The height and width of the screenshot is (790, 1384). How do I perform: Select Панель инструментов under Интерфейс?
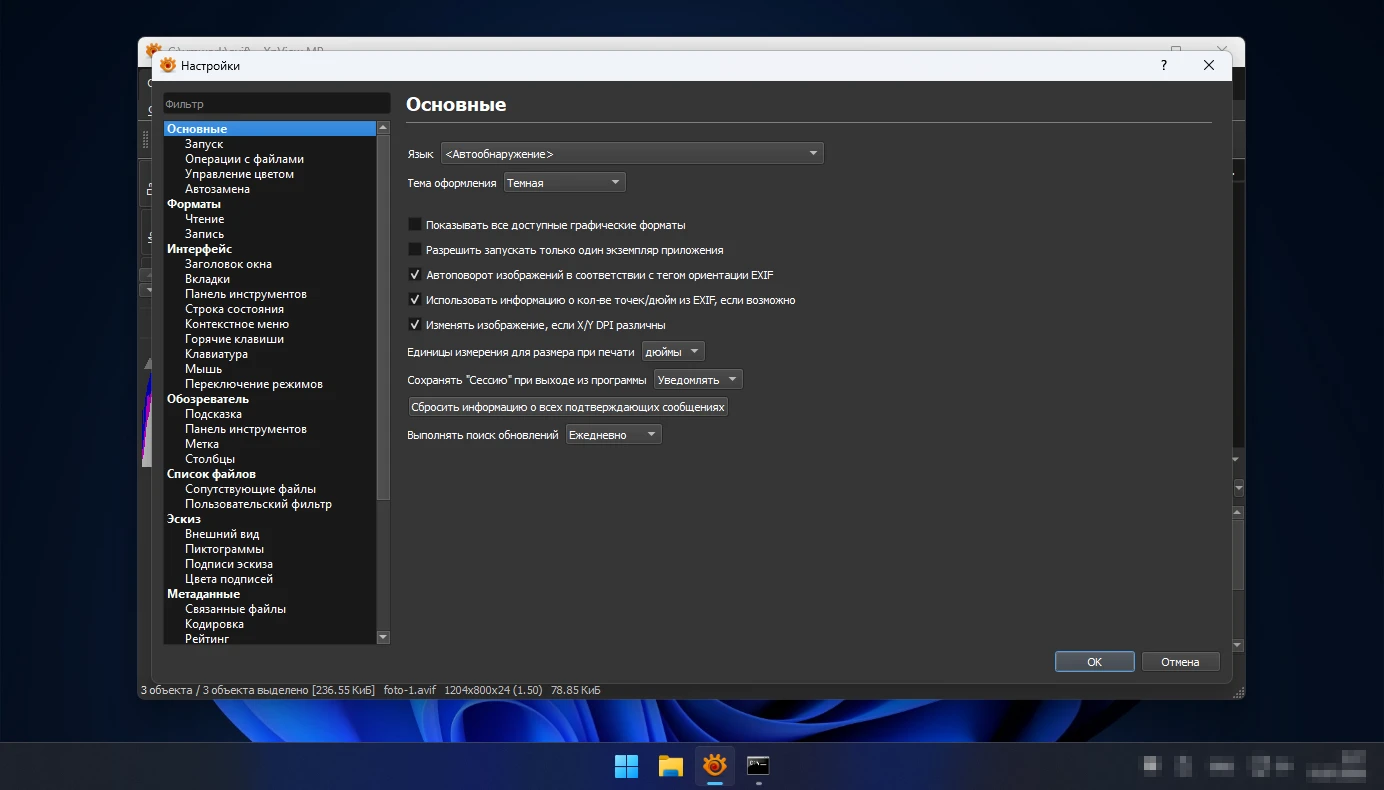(246, 294)
